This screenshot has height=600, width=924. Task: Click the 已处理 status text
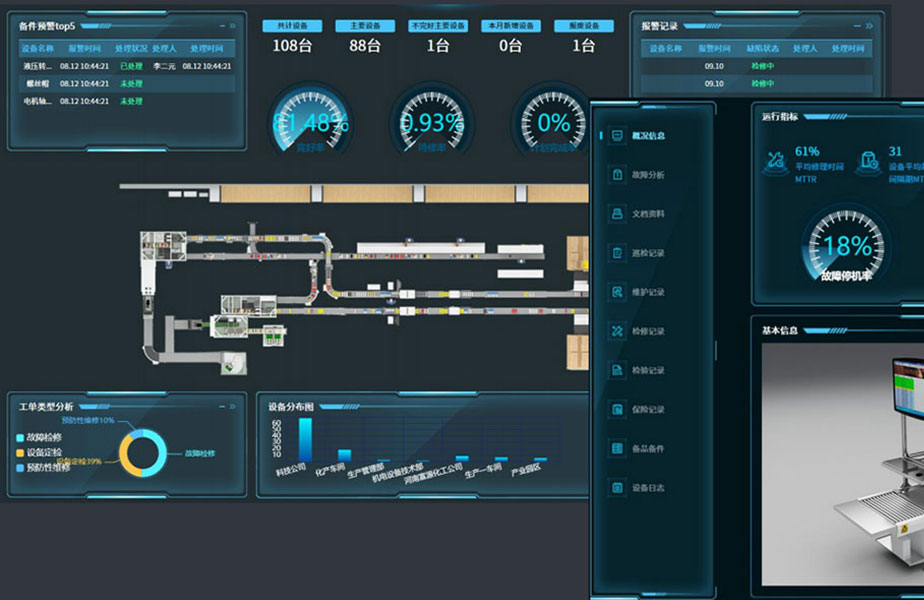point(131,66)
